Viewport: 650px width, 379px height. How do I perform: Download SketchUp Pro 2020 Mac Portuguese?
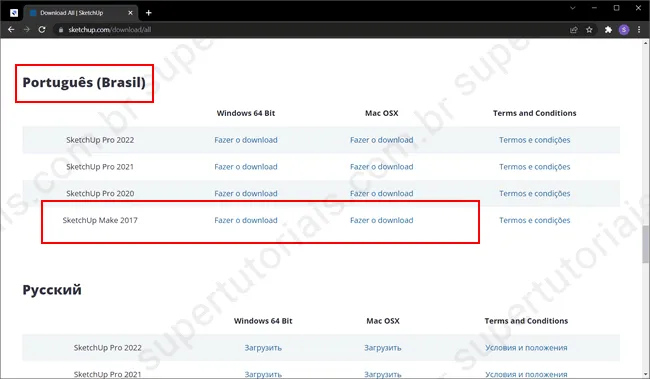(381, 194)
